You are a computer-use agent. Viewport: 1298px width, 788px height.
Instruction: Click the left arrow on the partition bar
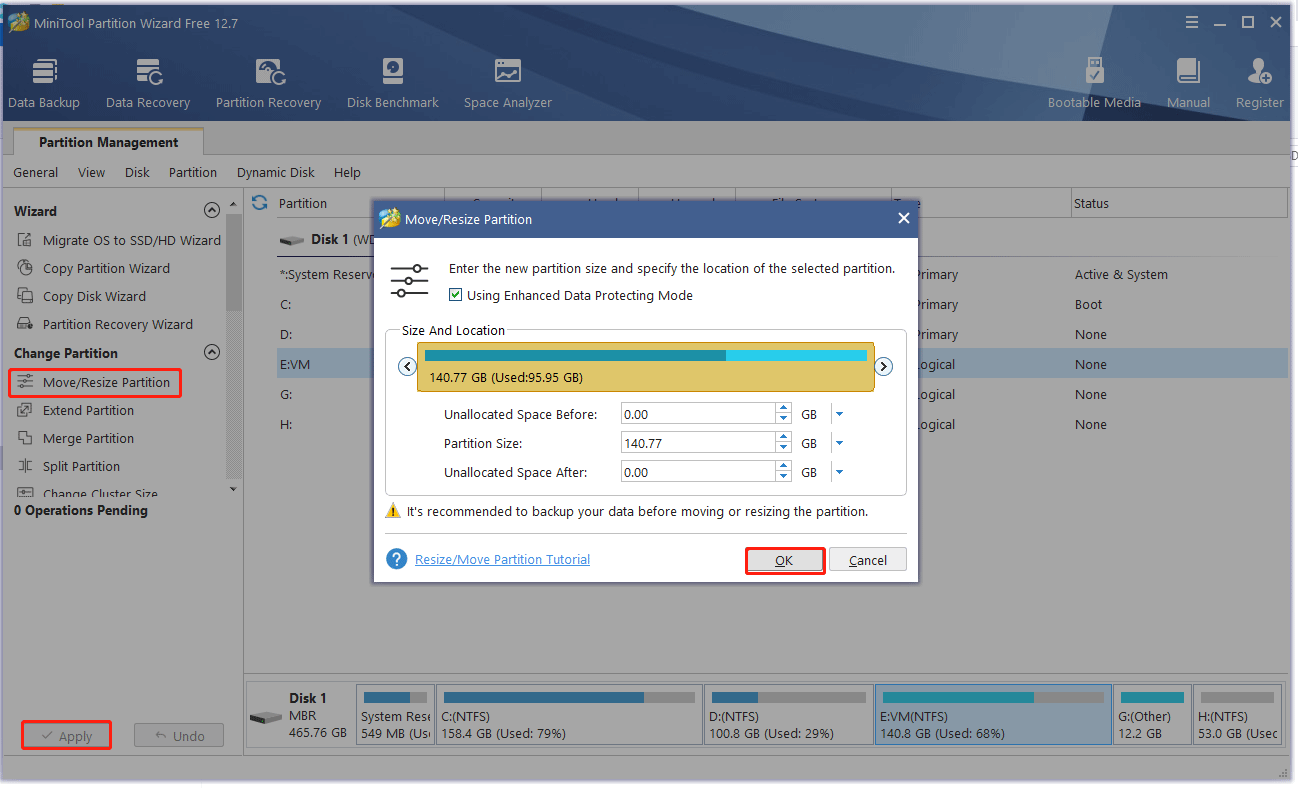click(x=407, y=366)
